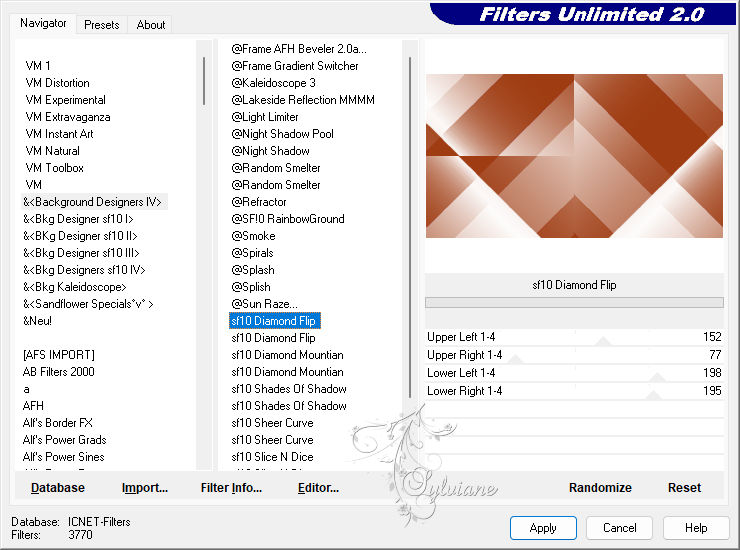740x550 pixels.
Task: Randomize the filter settings
Action: [x=600, y=488]
